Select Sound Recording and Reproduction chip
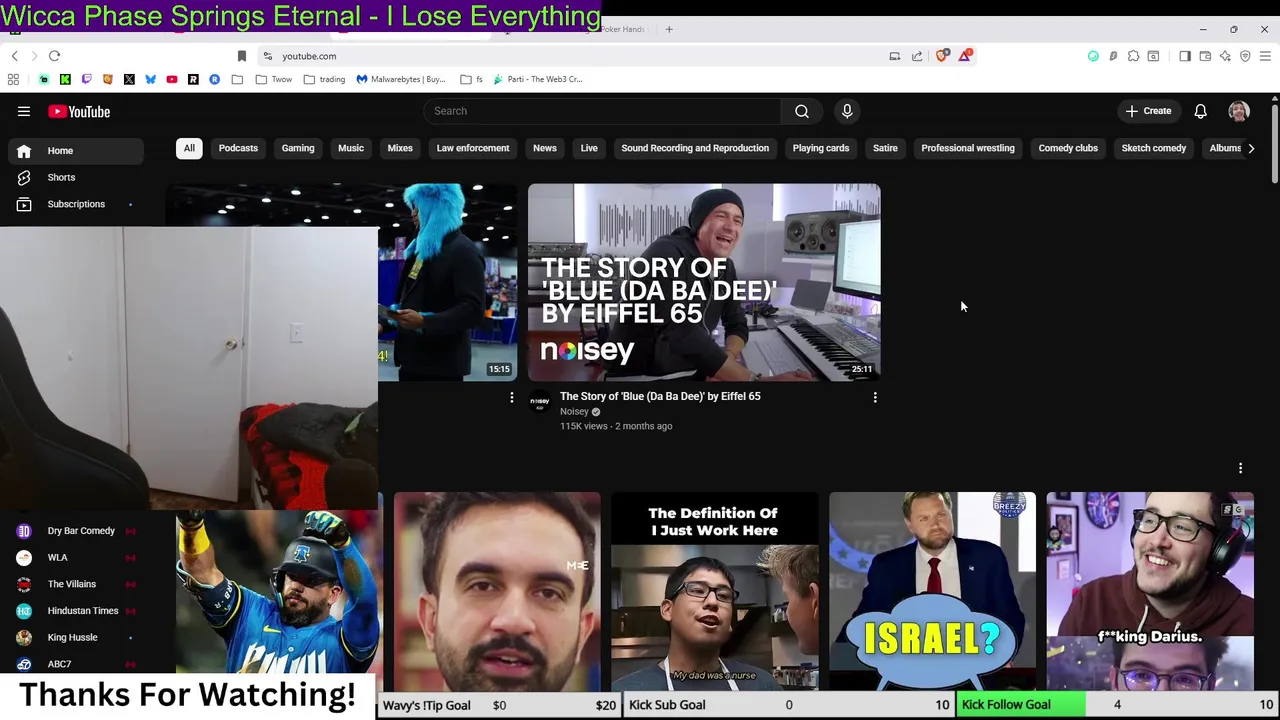Screen dimensions: 1280x720 [695, 148]
